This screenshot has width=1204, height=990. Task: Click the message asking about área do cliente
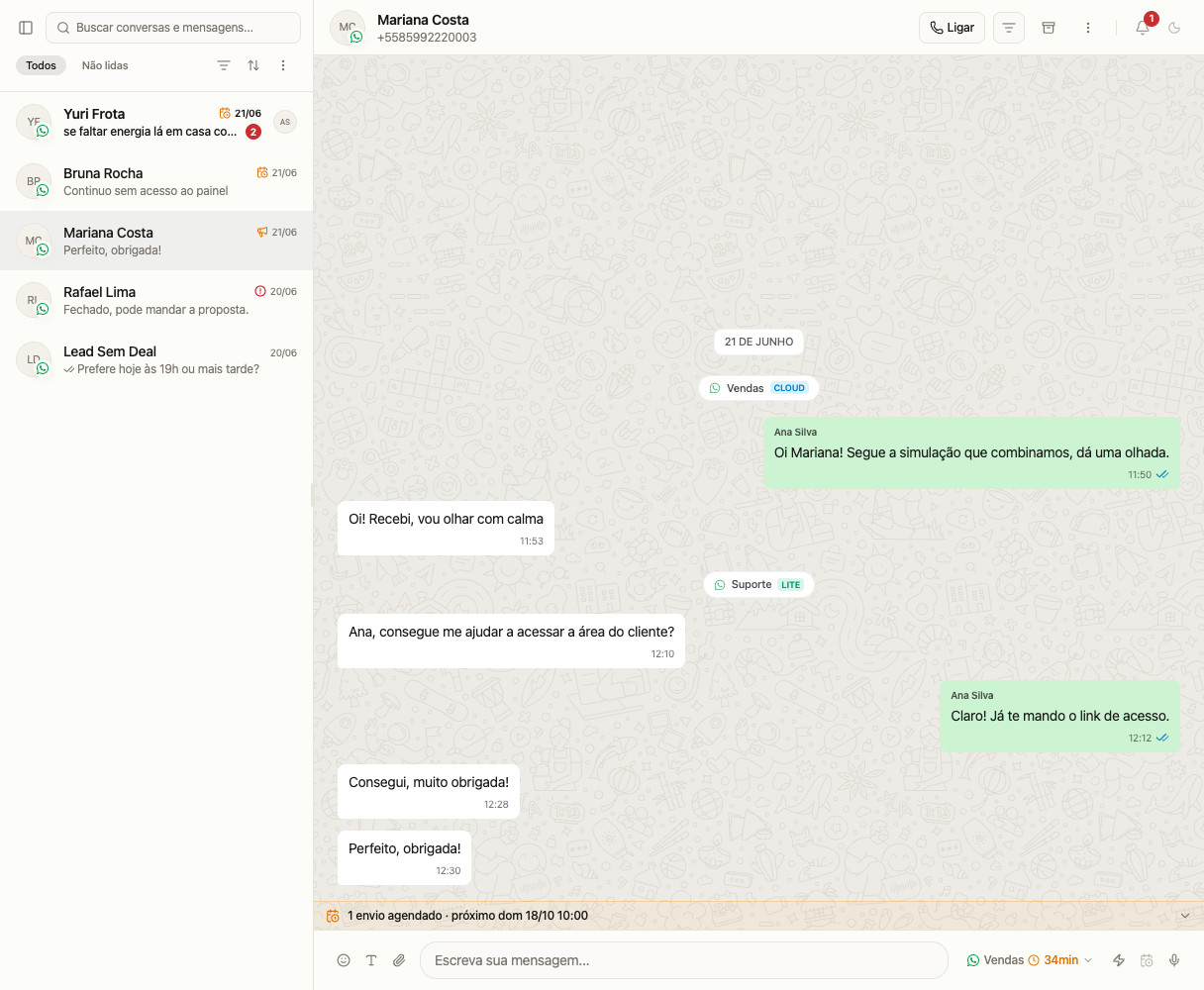coord(511,641)
